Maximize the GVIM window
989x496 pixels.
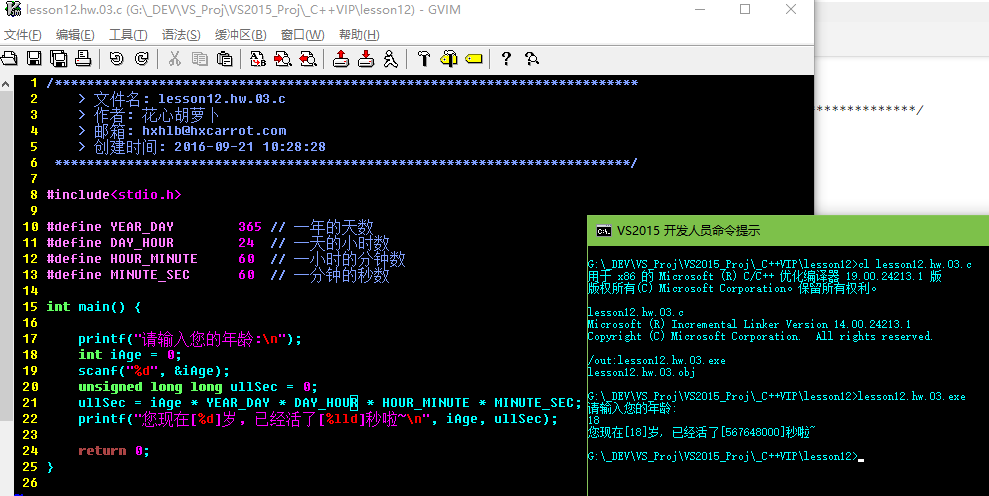[x=744, y=10]
